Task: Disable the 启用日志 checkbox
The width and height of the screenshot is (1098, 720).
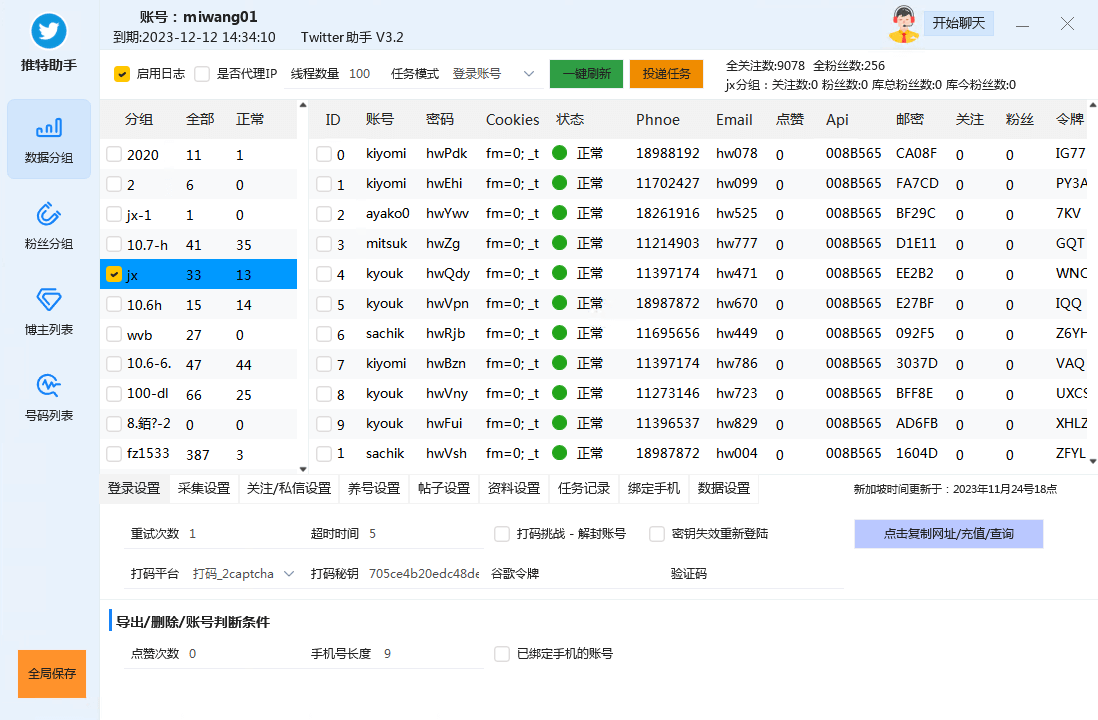Action: 122,74
